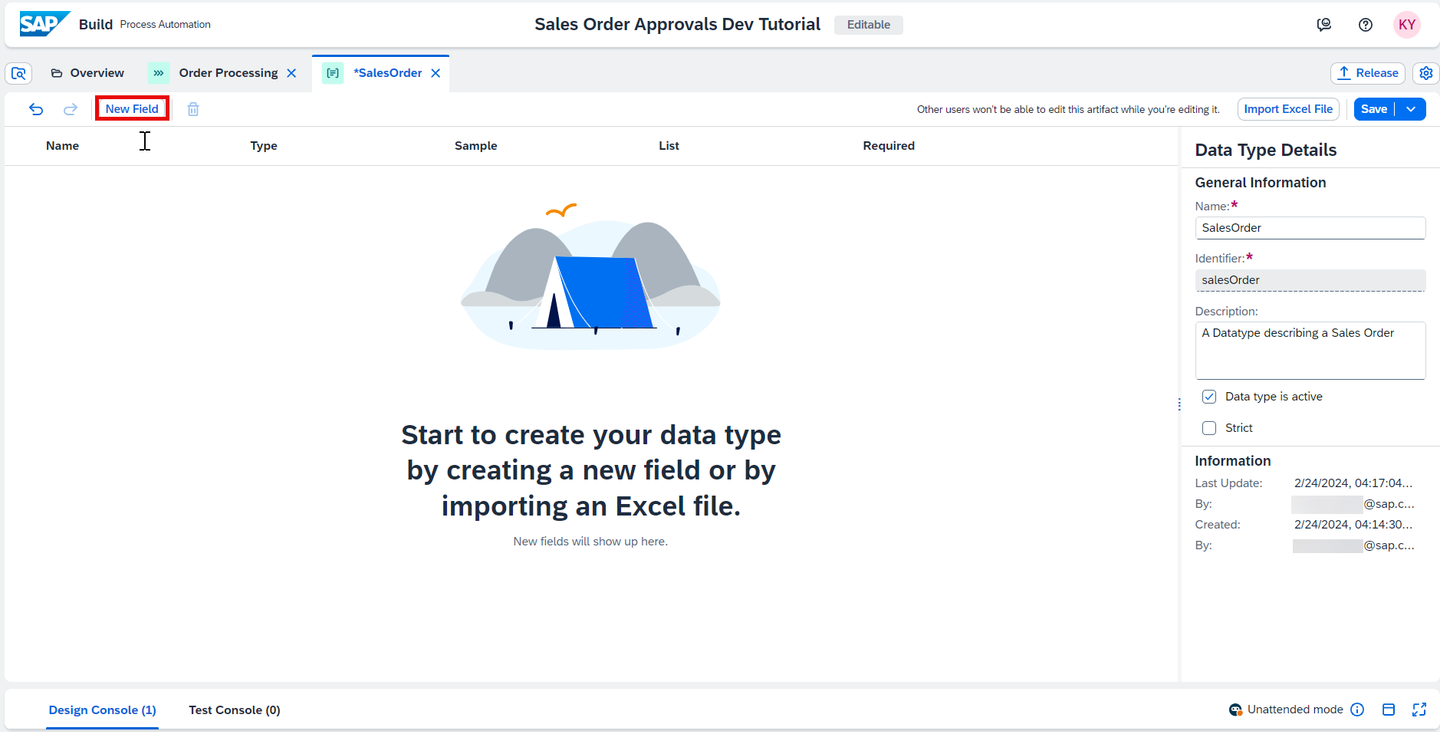Click the Release button
1440x732 pixels.
tap(1367, 73)
